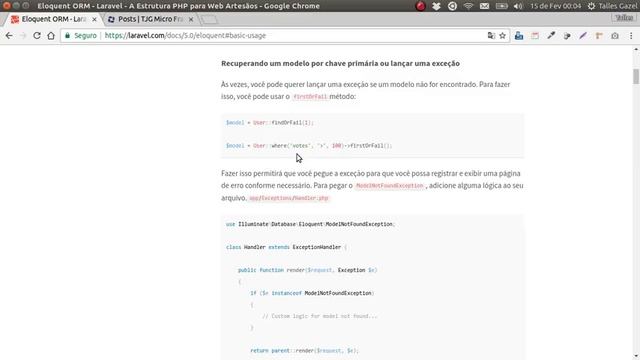Open the sound volume indicator
The height and width of the screenshot is (360, 640).
(518, 6)
